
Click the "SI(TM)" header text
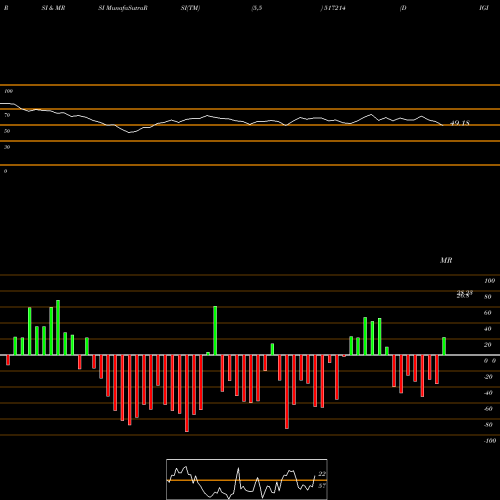pyautogui.click(x=190, y=8)
